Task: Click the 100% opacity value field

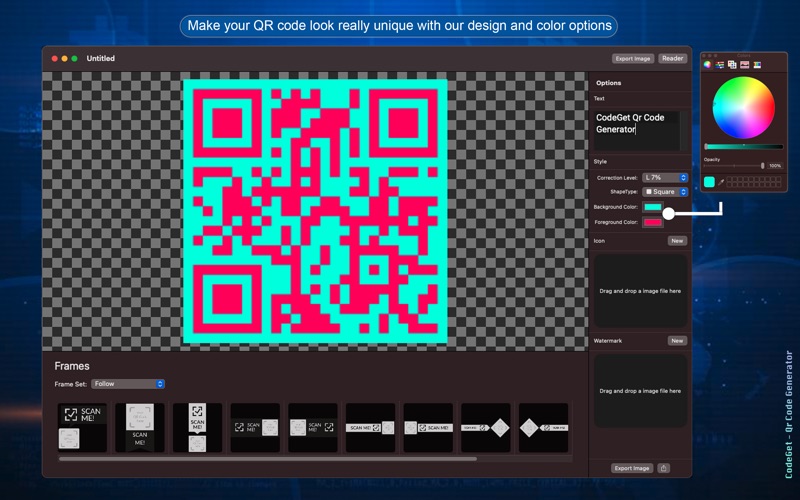Action: [x=775, y=166]
